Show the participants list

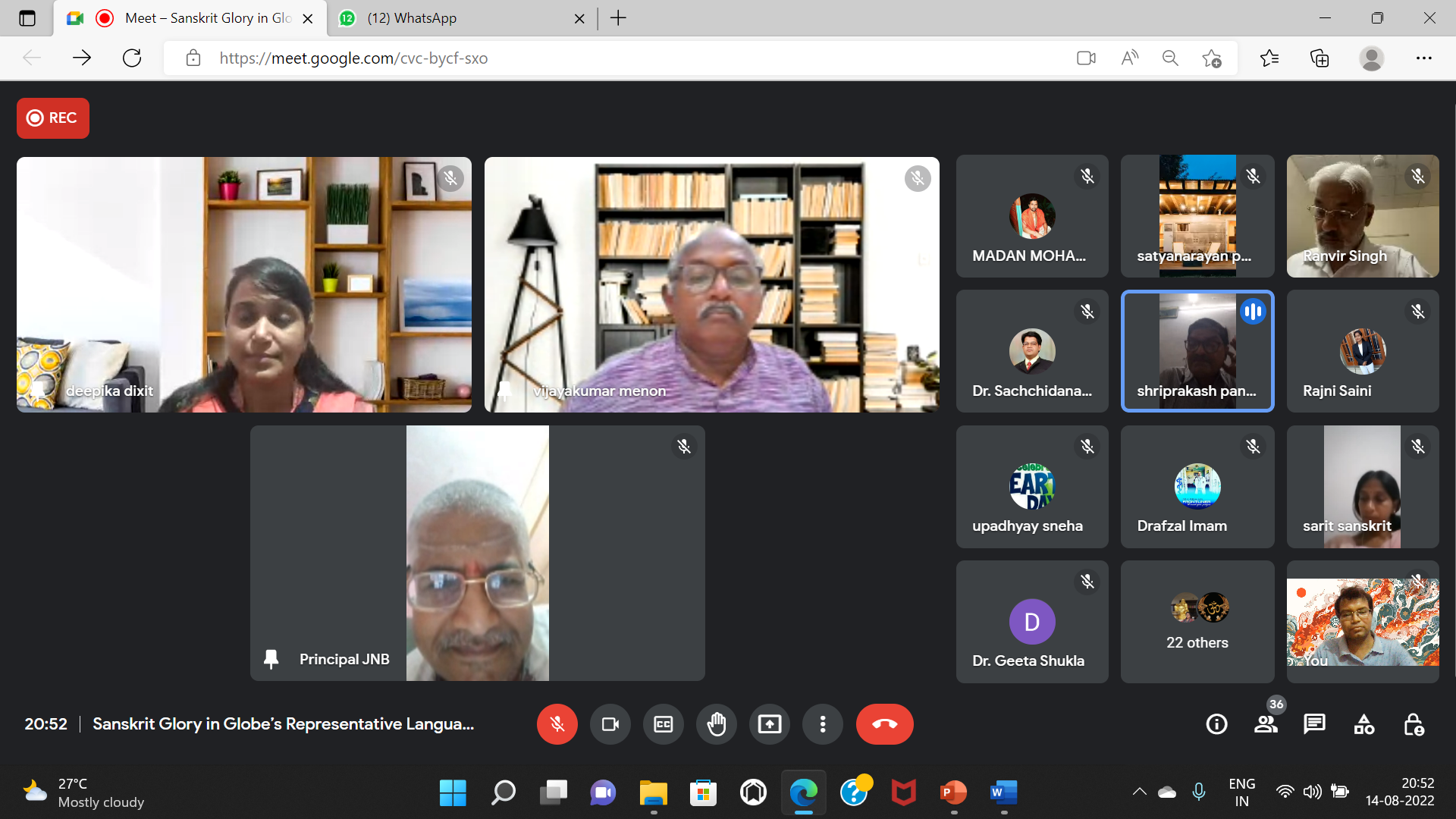[1265, 724]
